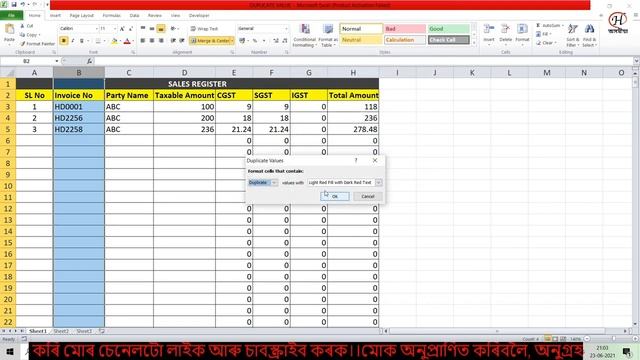Select column header D
Viewport: 640px width, 360px height.
184,73
